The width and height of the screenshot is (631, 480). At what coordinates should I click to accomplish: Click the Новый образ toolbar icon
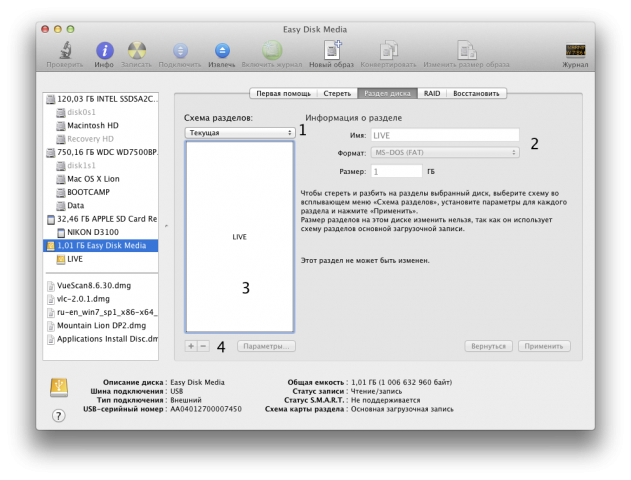331,50
